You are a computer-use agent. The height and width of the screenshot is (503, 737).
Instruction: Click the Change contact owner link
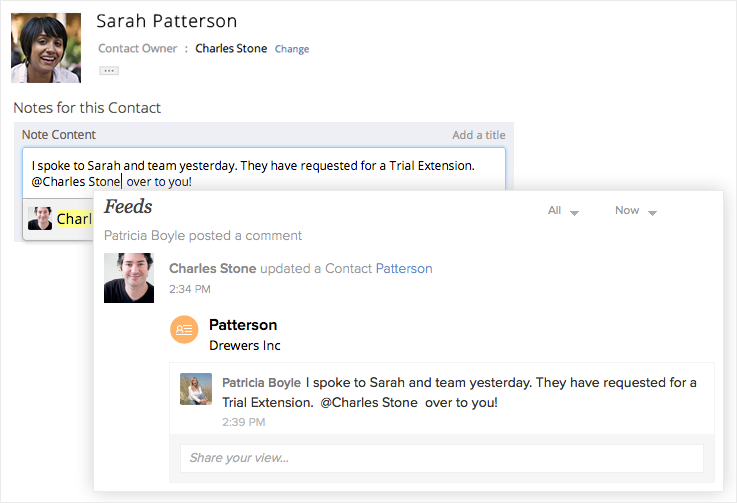pos(292,49)
